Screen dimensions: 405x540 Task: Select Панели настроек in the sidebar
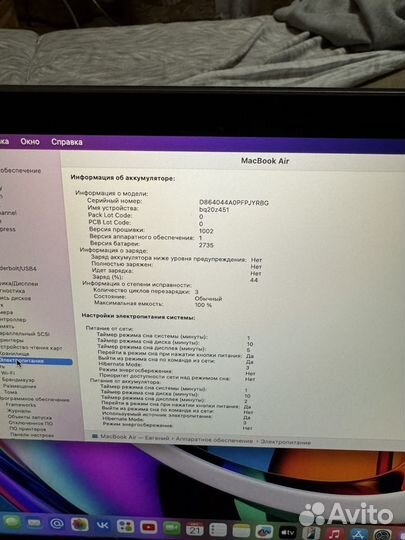click(32, 435)
